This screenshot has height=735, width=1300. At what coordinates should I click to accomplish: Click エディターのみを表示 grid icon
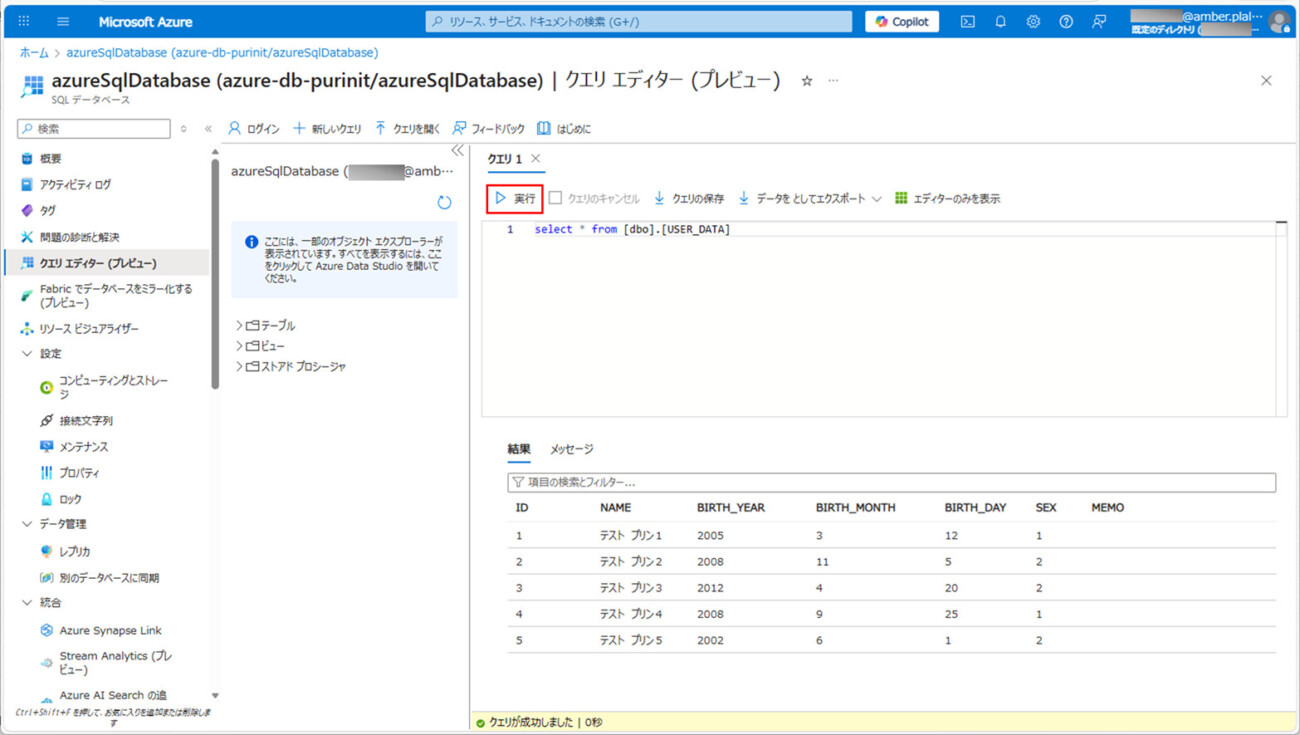point(901,199)
